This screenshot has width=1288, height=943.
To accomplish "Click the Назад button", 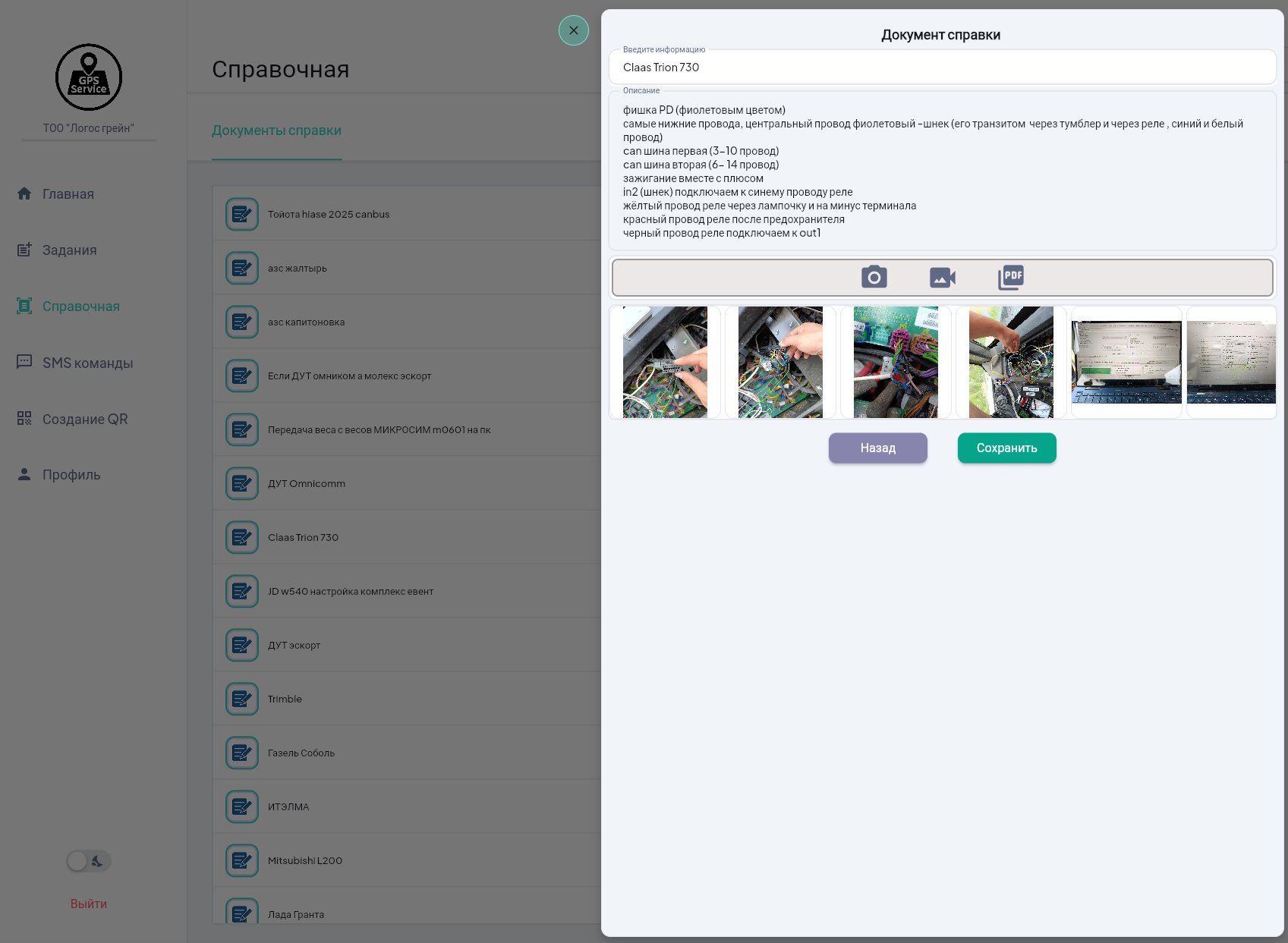I will point(878,448).
